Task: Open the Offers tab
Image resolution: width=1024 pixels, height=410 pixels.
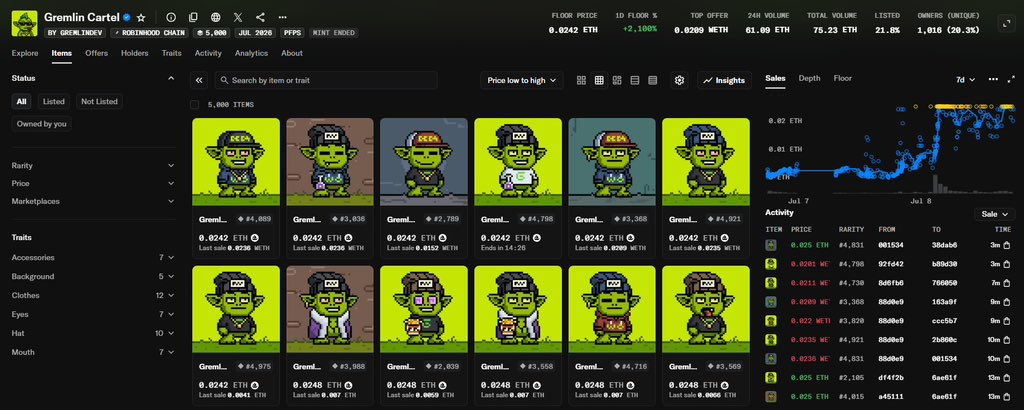Action: pyautogui.click(x=97, y=54)
